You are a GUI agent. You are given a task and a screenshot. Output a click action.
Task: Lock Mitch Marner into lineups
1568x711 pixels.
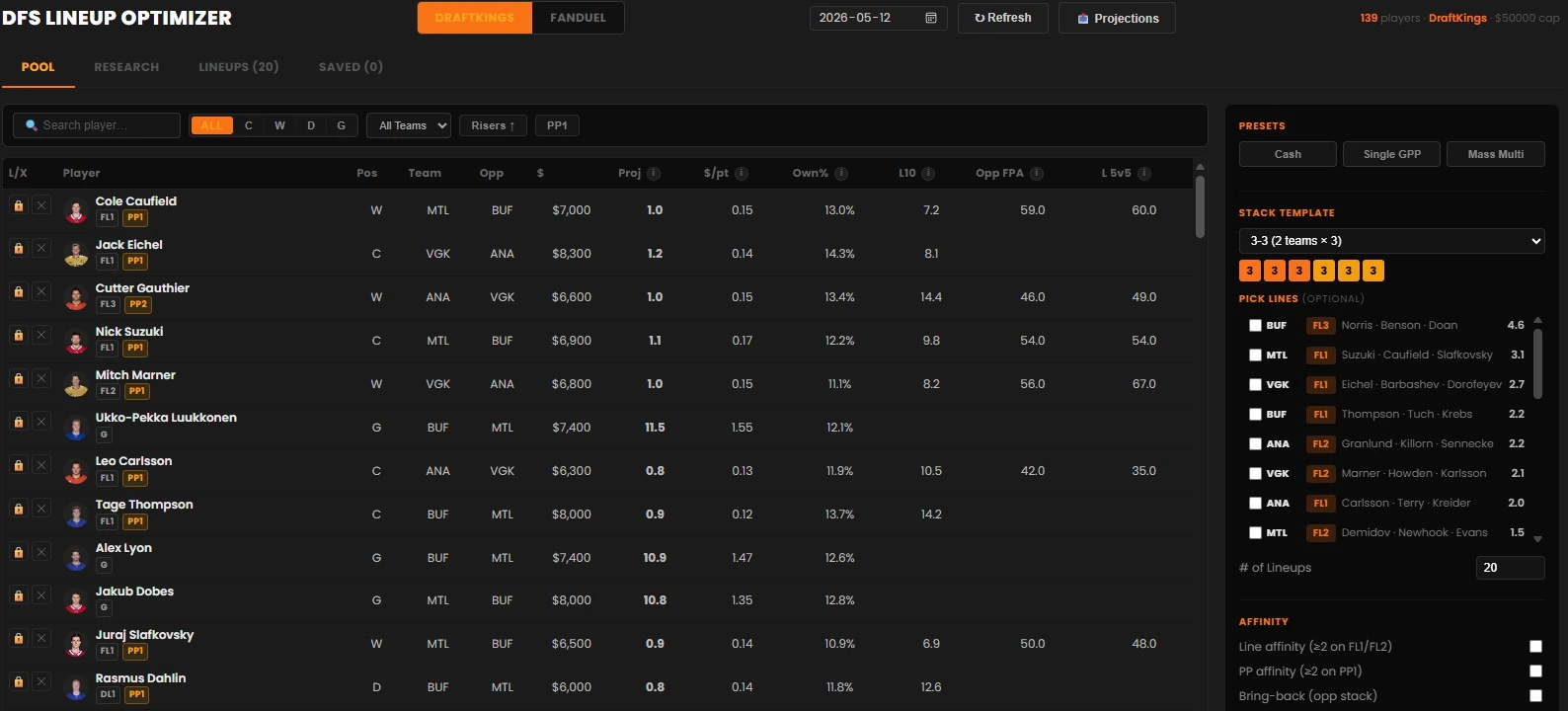[x=18, y=379]
